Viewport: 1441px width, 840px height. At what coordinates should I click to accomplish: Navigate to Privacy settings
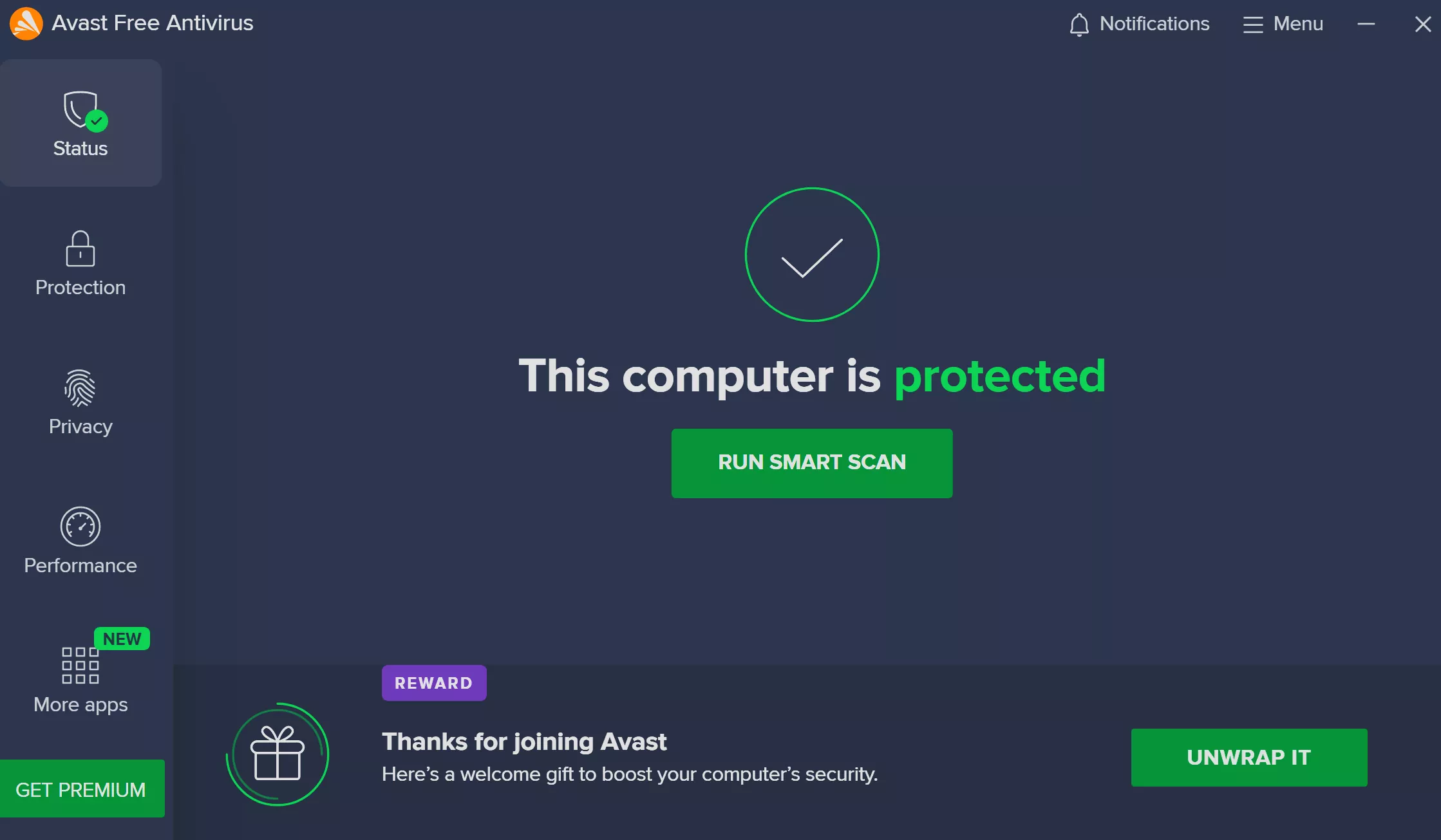coord(80,400)
